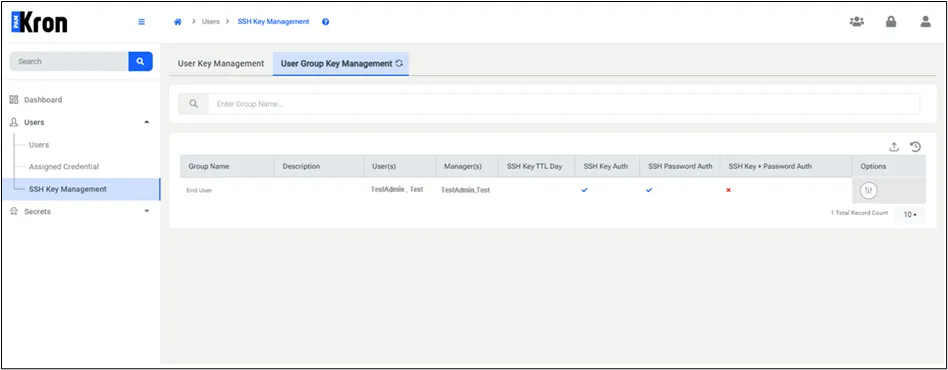Screen dimensions: 948x370
Task: Select the End User group name cell
Action: [x=199, y=190]
